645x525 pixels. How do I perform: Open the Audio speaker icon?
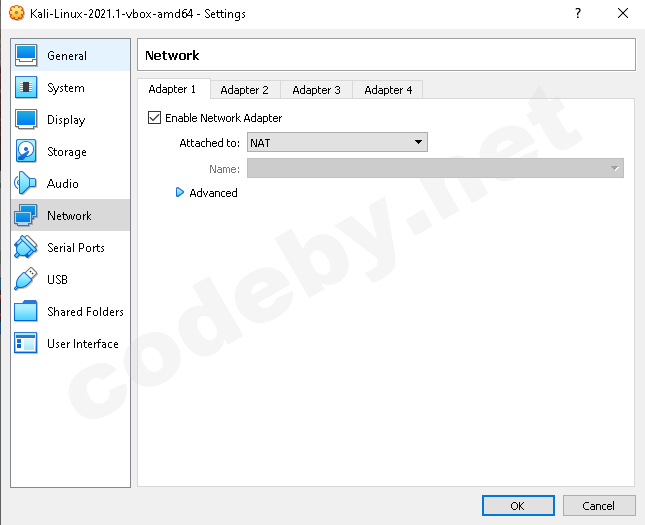pyautogui.click(x=26, y=183)
